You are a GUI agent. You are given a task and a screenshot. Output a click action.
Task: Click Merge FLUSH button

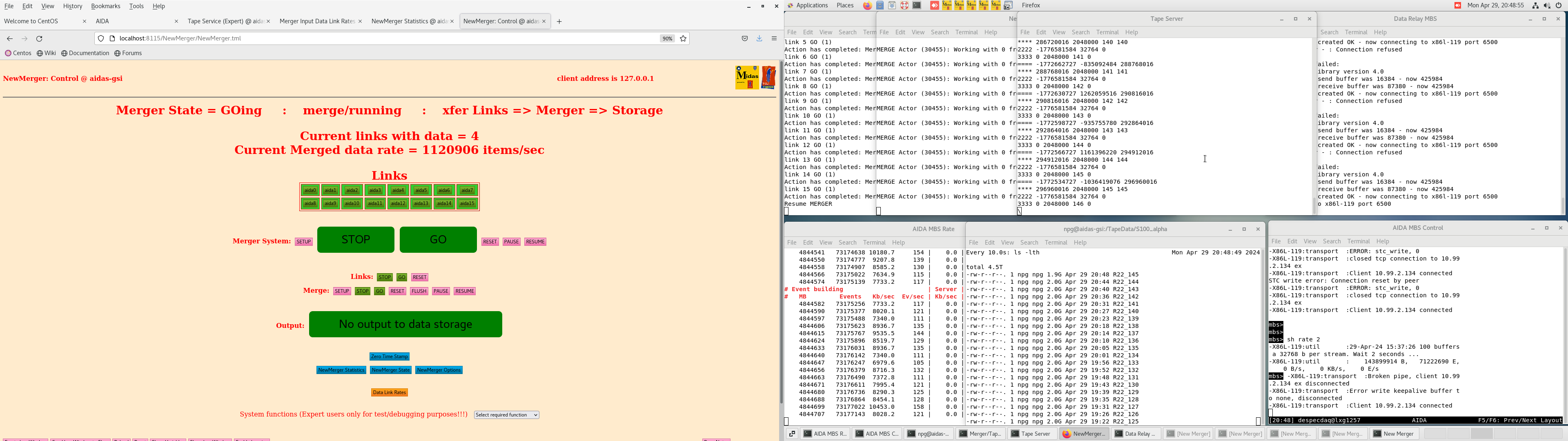pos(419,291)
